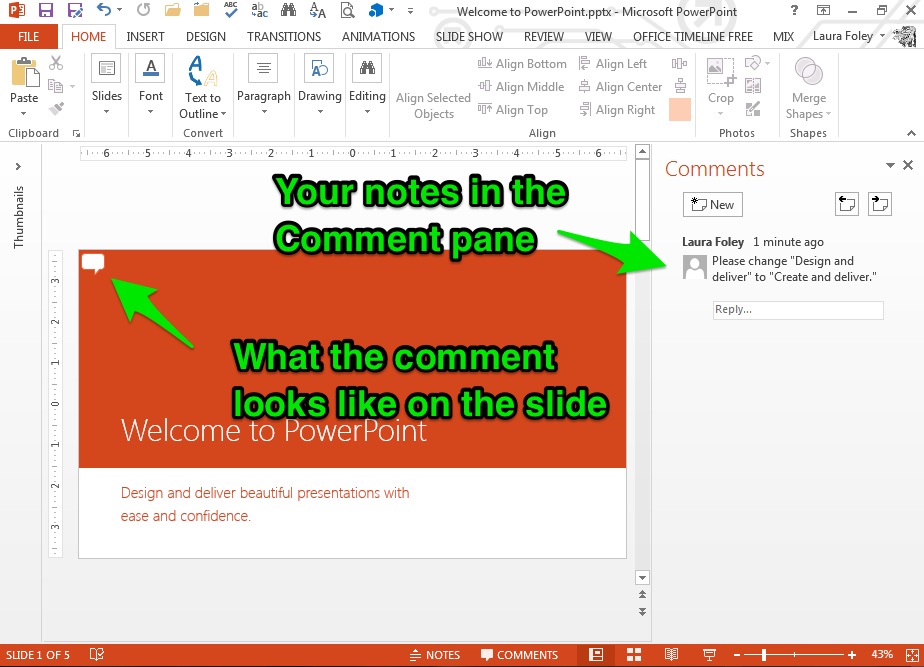The width and height of the screenshot is (924, 667).
Task: Click Align Center button
Action: [621, 87]
